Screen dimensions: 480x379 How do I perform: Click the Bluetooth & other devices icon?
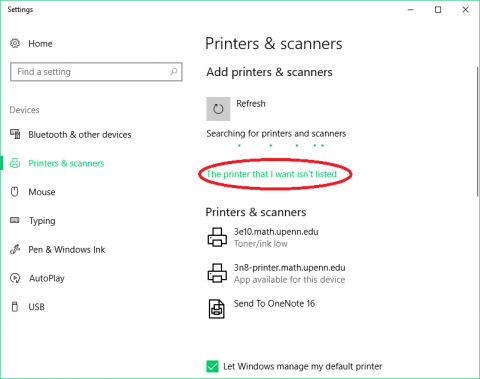point(15,134)
